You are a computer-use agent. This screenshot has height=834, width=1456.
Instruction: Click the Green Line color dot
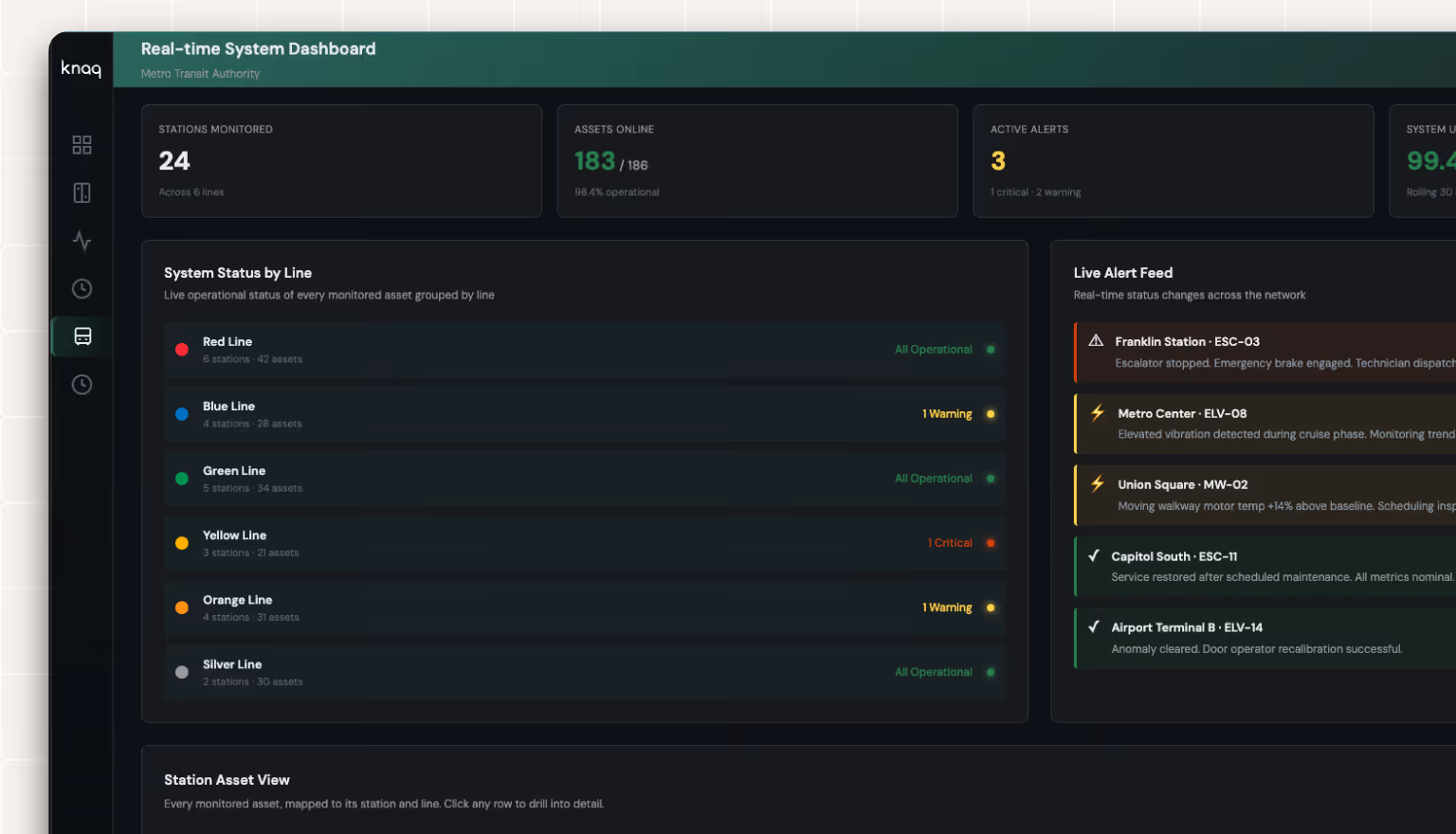[x=182, y=479]
